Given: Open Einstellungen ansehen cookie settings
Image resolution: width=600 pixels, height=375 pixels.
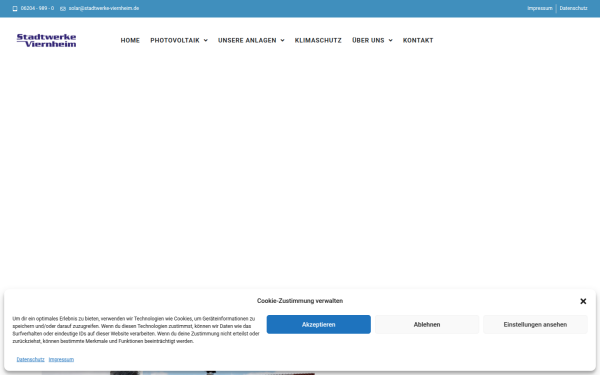Looking at the screenshot, I should (535, 324).
